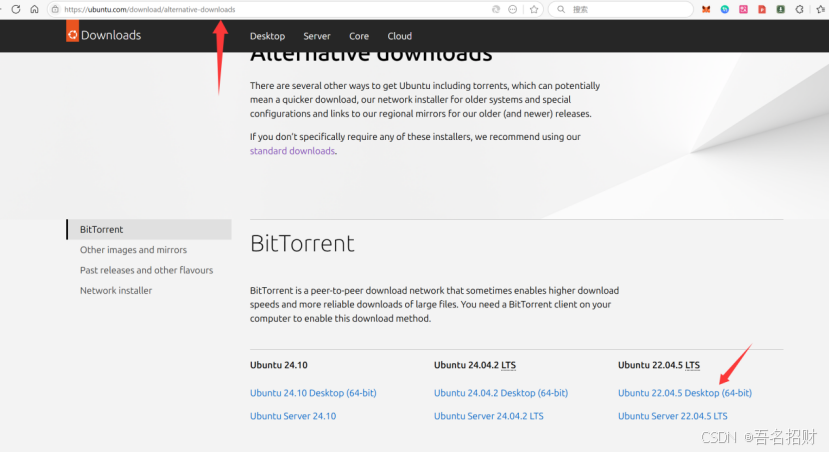Click the Ubuntu logo beside Downloads
The height and width of the screenshot is (453, 829).
[72, 32]
